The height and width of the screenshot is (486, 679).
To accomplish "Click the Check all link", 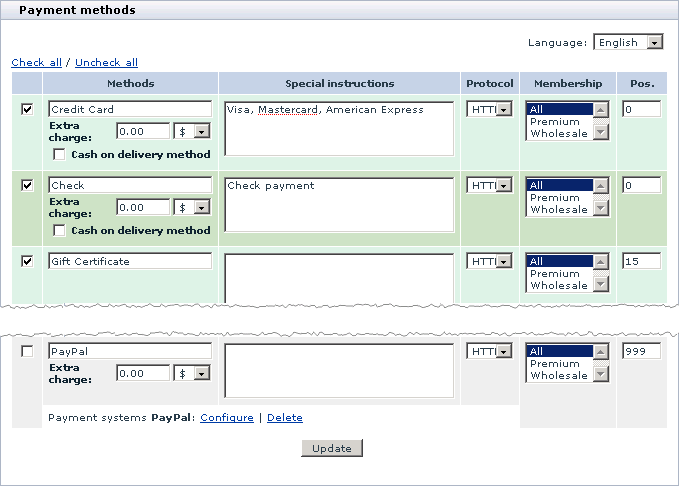I will point(36,62).
